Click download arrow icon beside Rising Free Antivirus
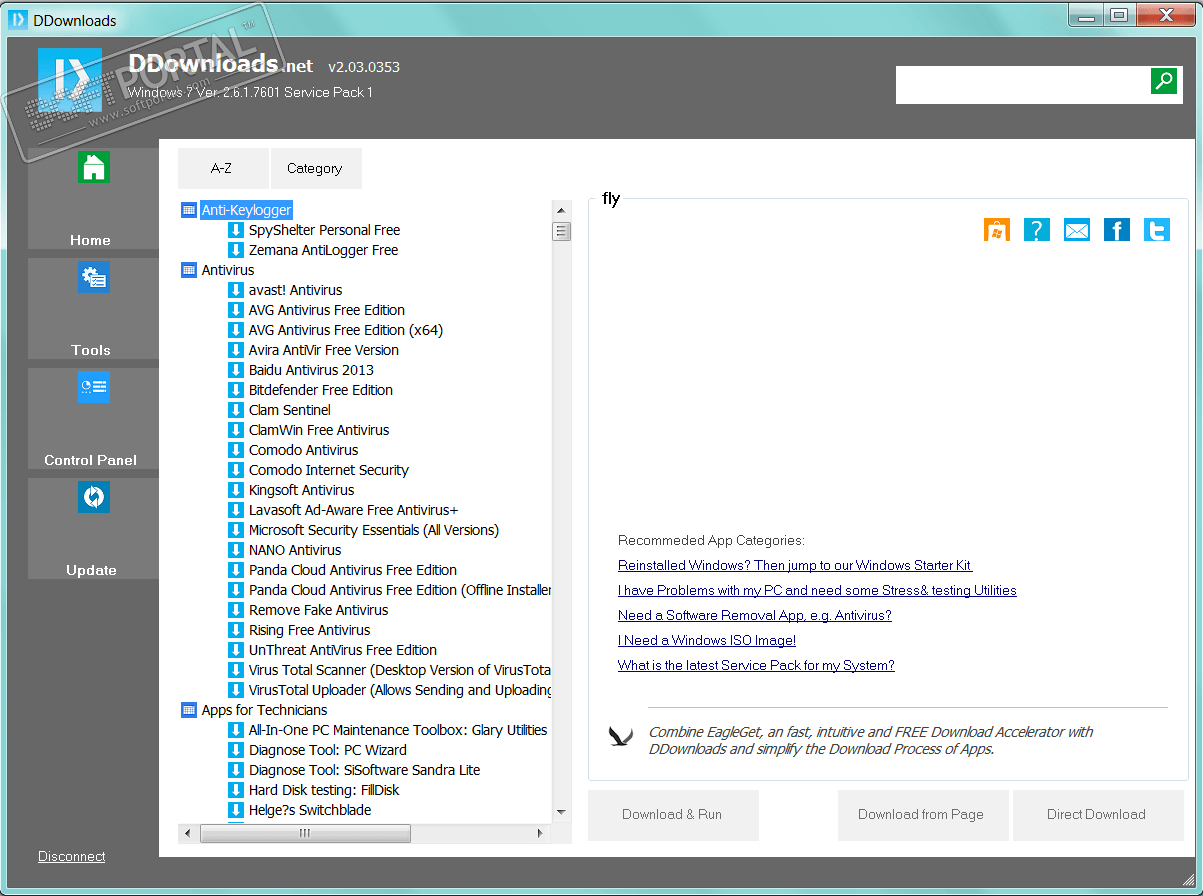The image size is (1203, 896). point(236,630)
